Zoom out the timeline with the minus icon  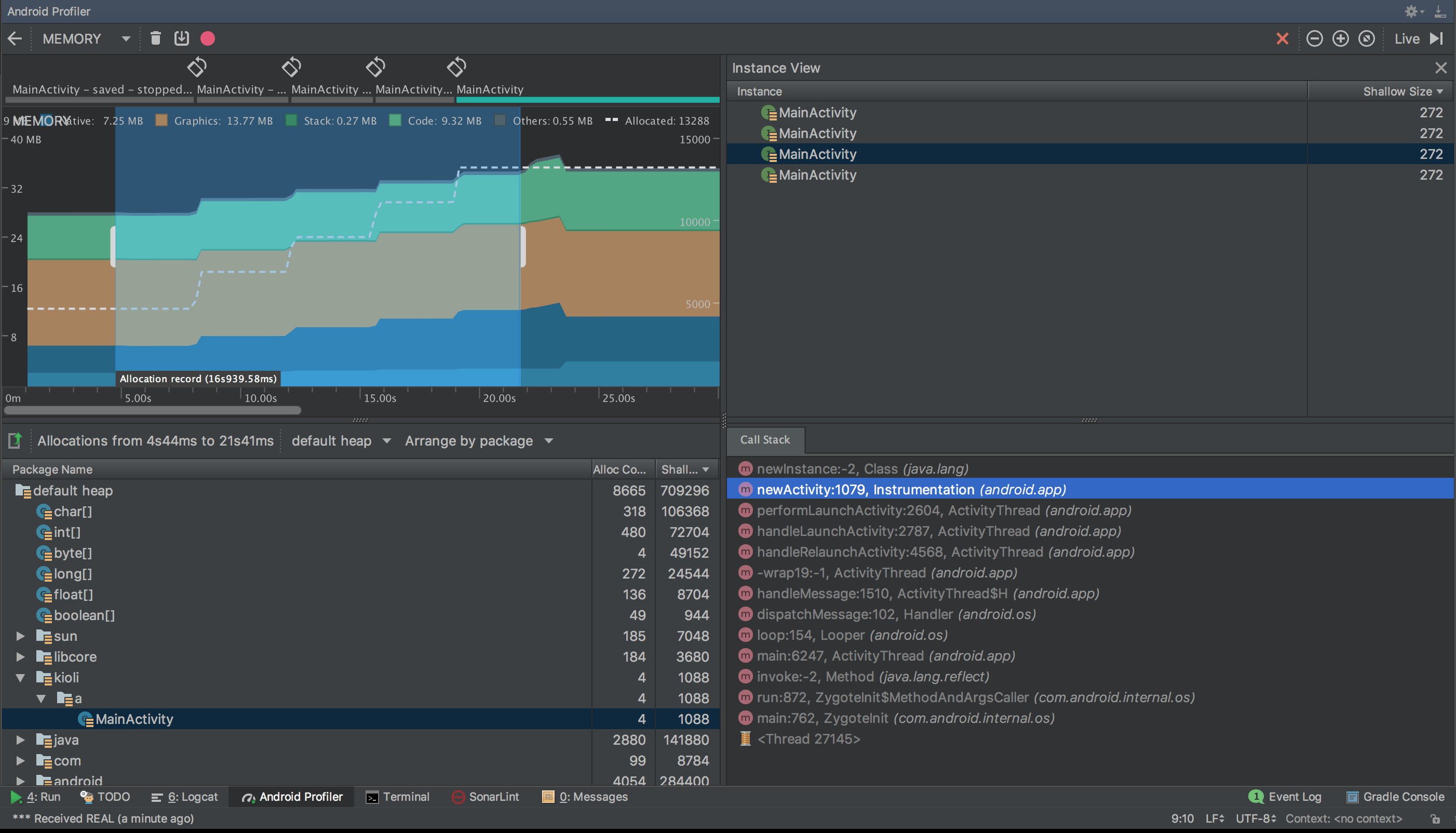(x=1314, y=38)
